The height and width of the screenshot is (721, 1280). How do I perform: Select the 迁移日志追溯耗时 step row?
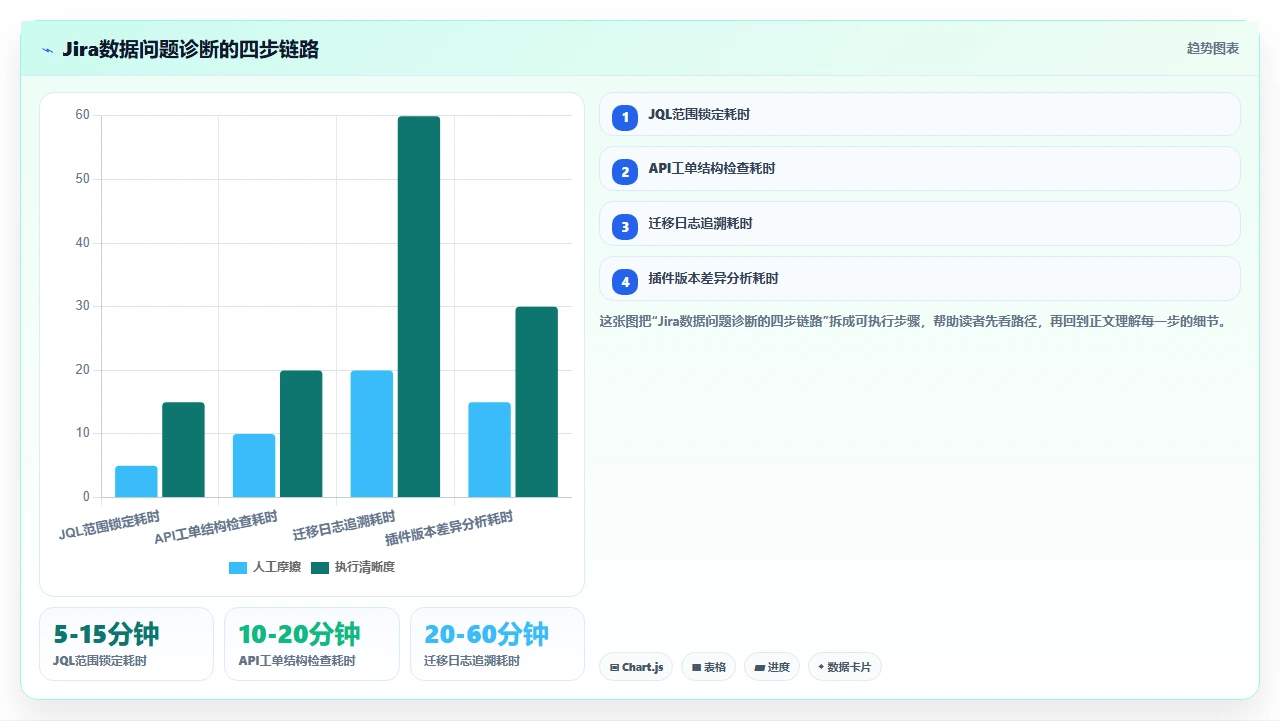coord(919,223)
